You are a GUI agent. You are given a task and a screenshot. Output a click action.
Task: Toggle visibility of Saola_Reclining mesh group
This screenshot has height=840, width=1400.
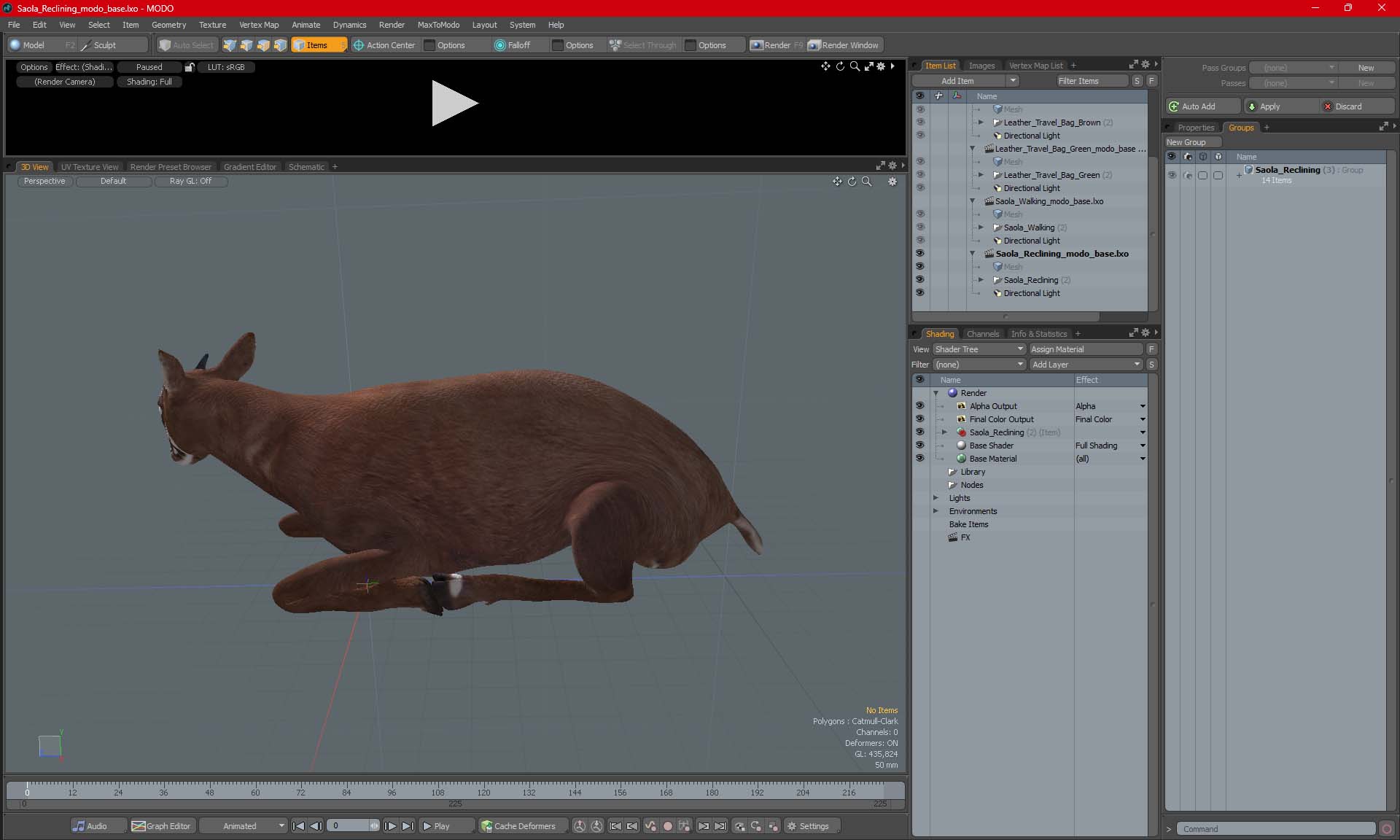pyautogui.click(x=920, y=280)
